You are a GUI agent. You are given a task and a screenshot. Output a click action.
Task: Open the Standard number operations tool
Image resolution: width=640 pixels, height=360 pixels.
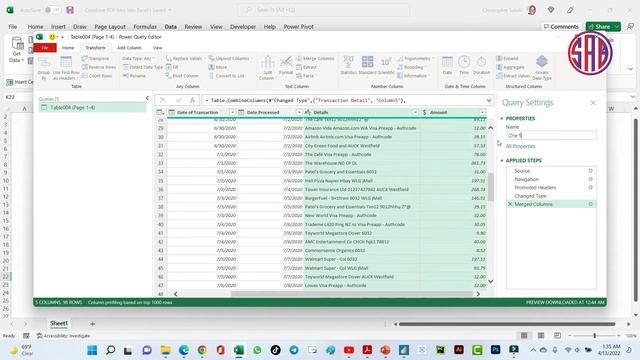click(x=367, y=65)
